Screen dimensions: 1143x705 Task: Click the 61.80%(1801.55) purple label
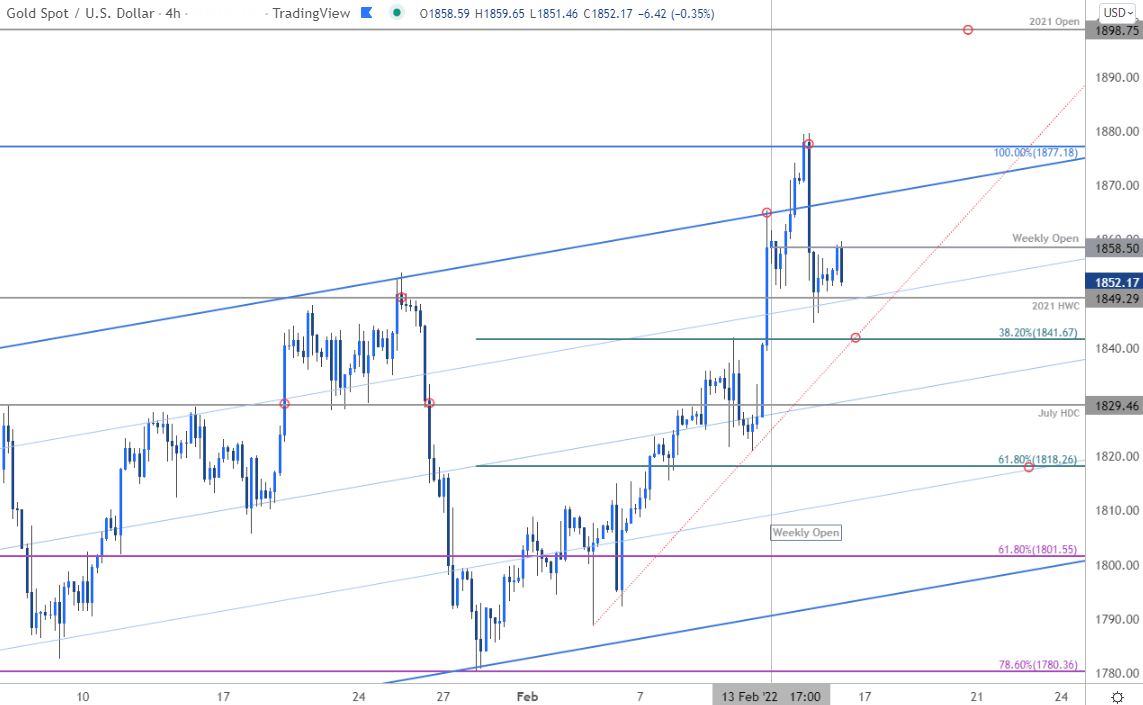tap(1037, 550)
